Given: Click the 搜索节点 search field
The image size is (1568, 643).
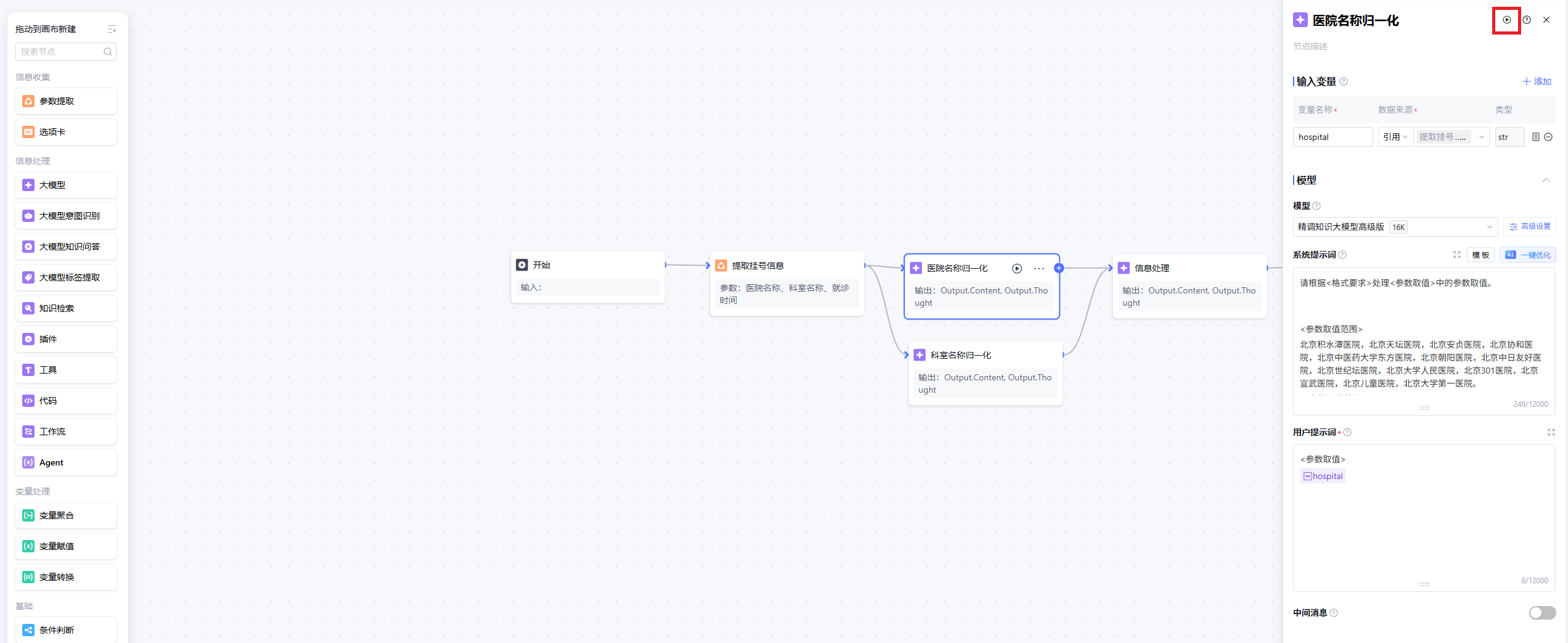Looking at the screenshot, I should point(60,52).
